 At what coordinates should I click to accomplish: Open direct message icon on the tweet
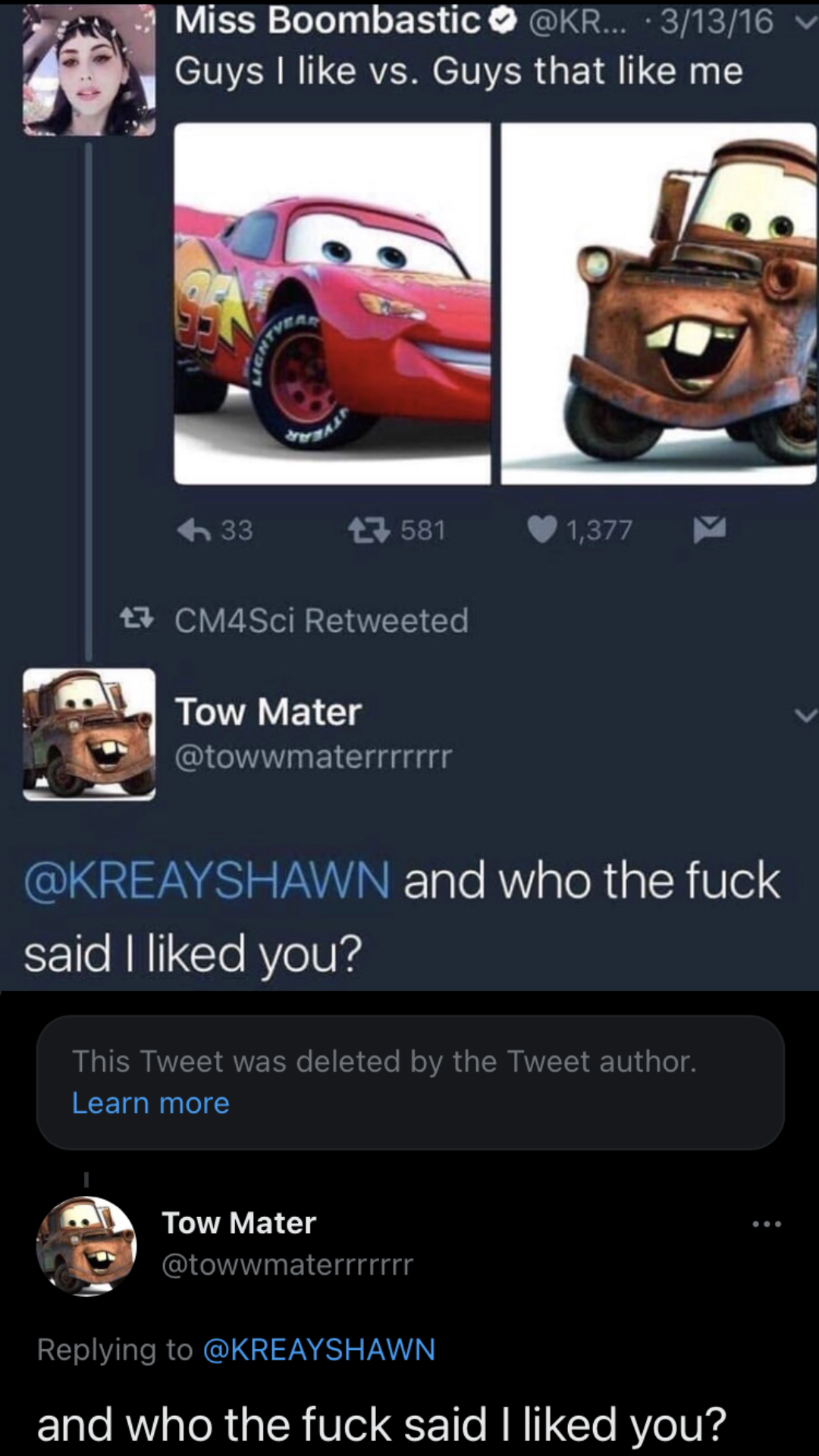(711, 529)
